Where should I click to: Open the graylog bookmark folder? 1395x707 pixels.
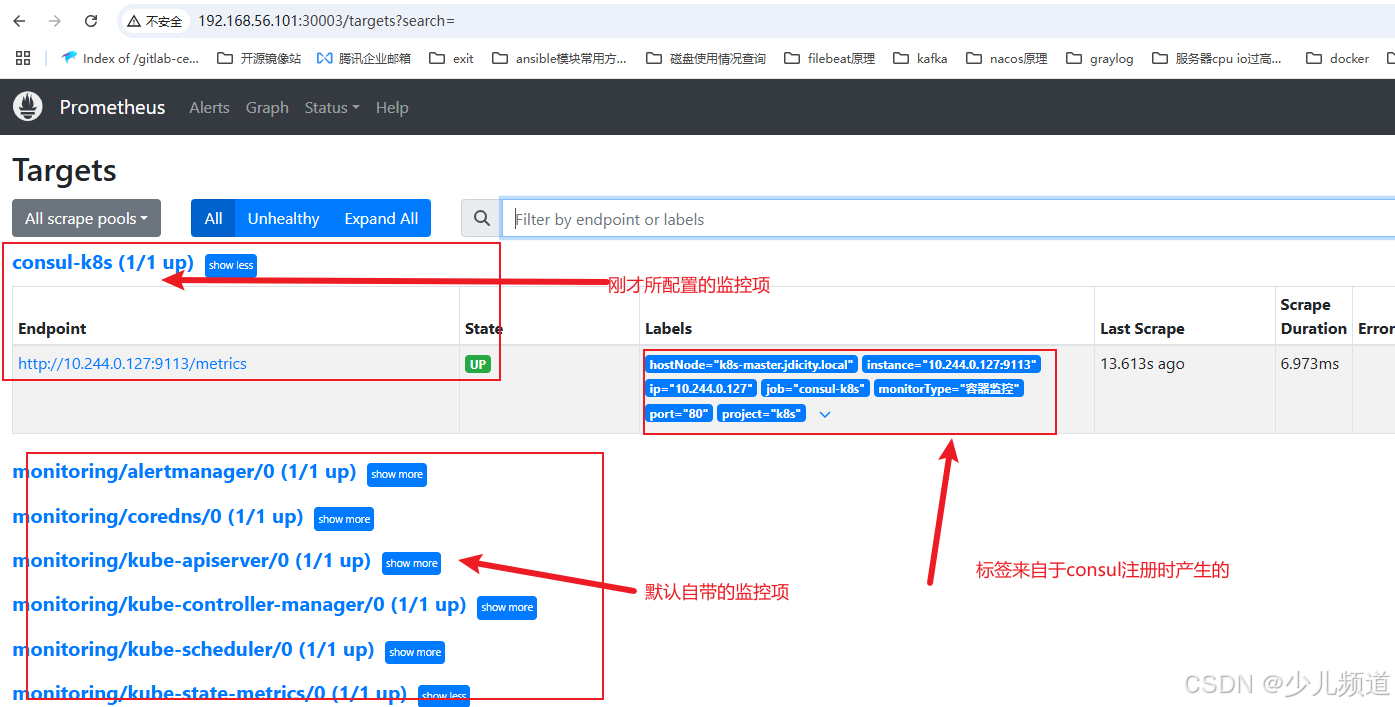[x=1100, y=58]
